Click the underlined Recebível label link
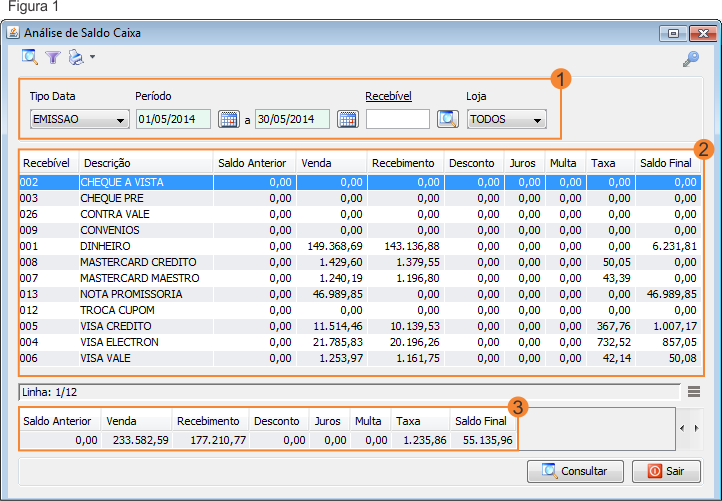This screenshot has width=722, height=501. click(389, 96)
